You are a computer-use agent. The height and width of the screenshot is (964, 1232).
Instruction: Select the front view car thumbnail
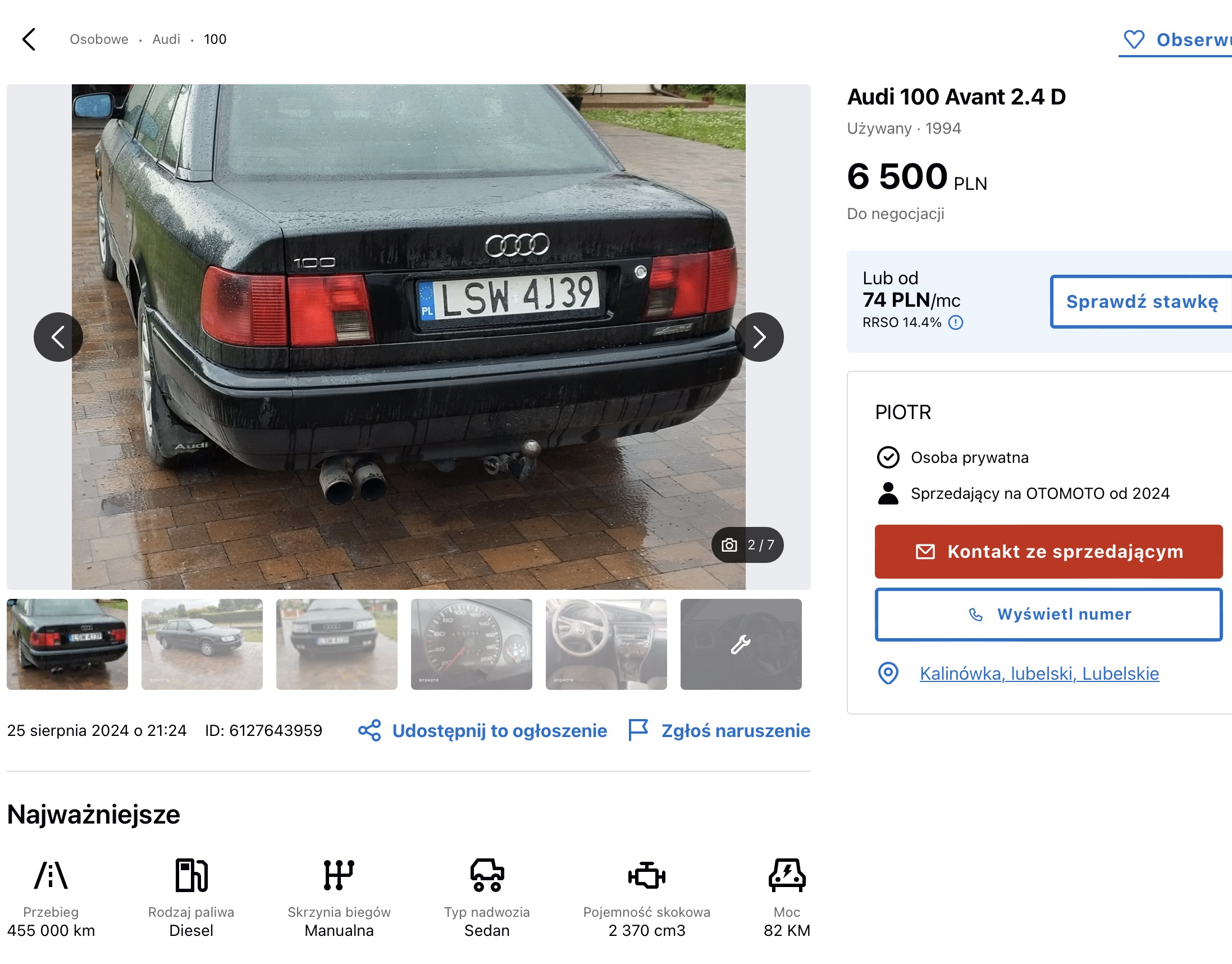(337, 644)
